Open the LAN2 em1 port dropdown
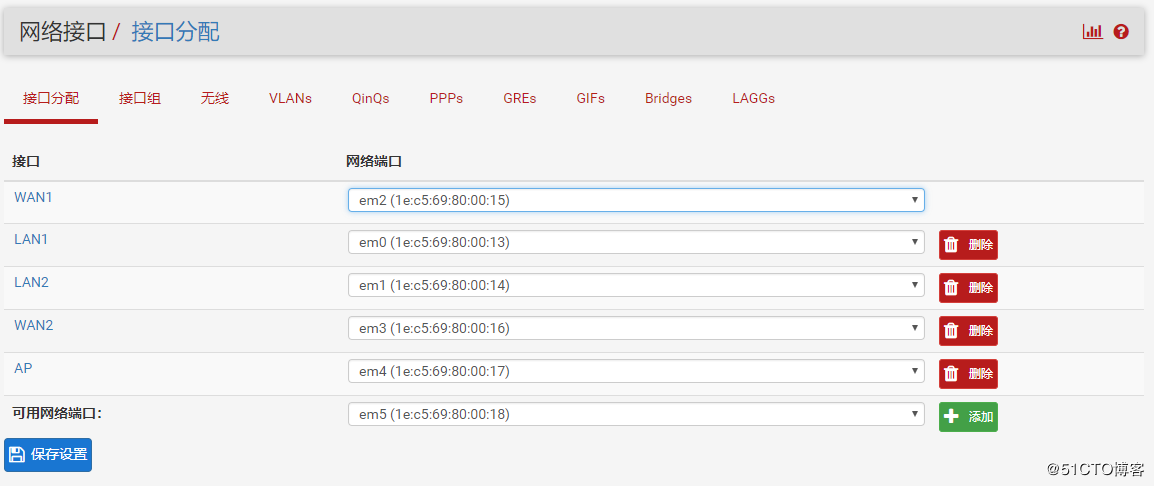 pyautogui.click(x=635, y=285)
